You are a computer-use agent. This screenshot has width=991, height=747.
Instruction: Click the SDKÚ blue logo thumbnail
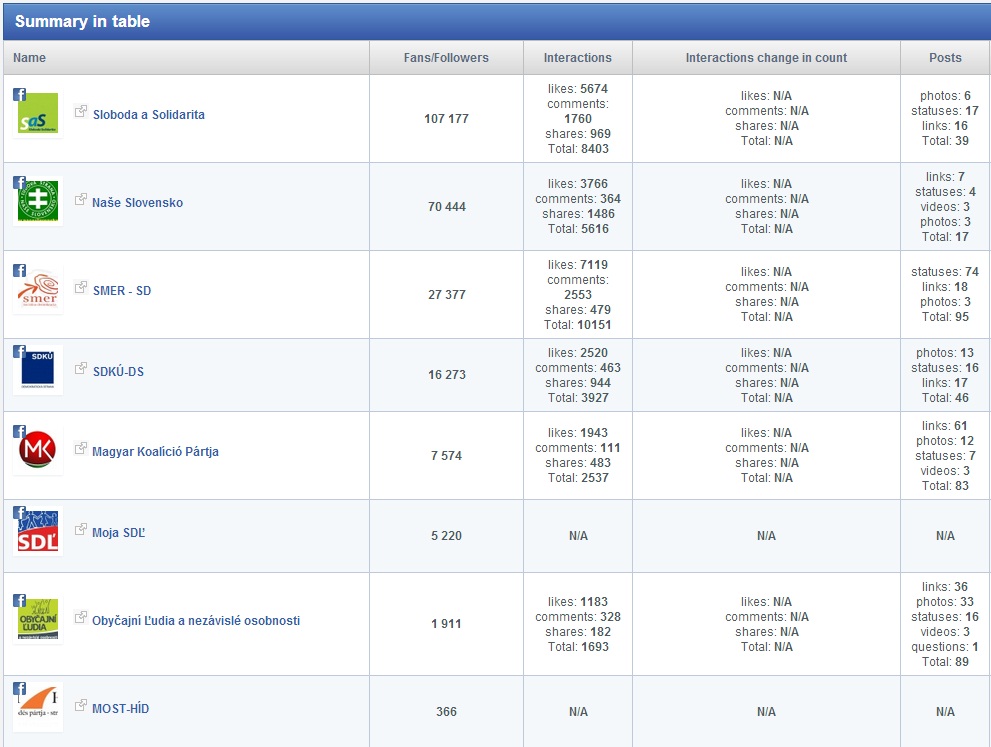[38, 370]
